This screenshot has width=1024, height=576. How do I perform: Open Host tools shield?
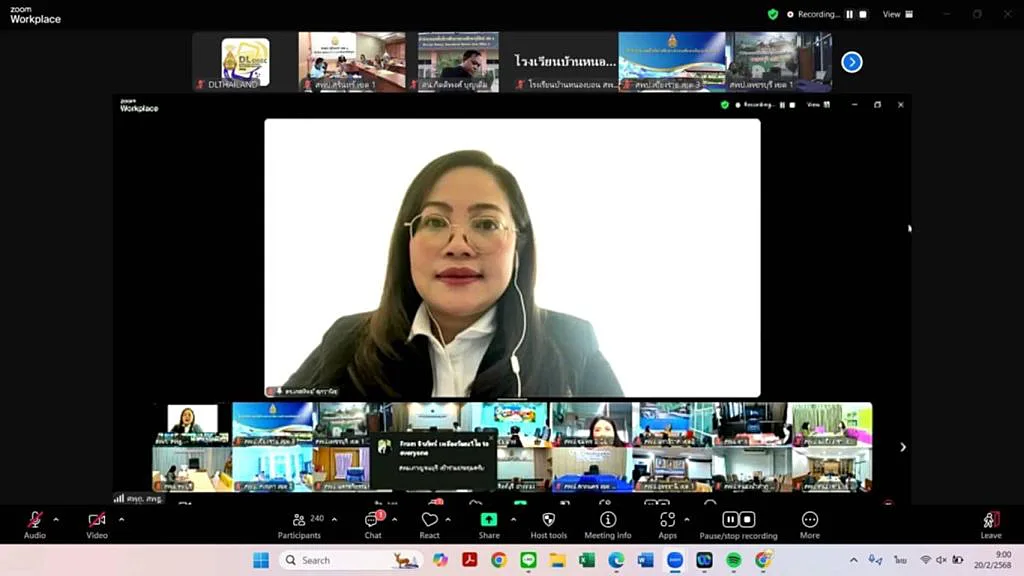click(549, 525)
